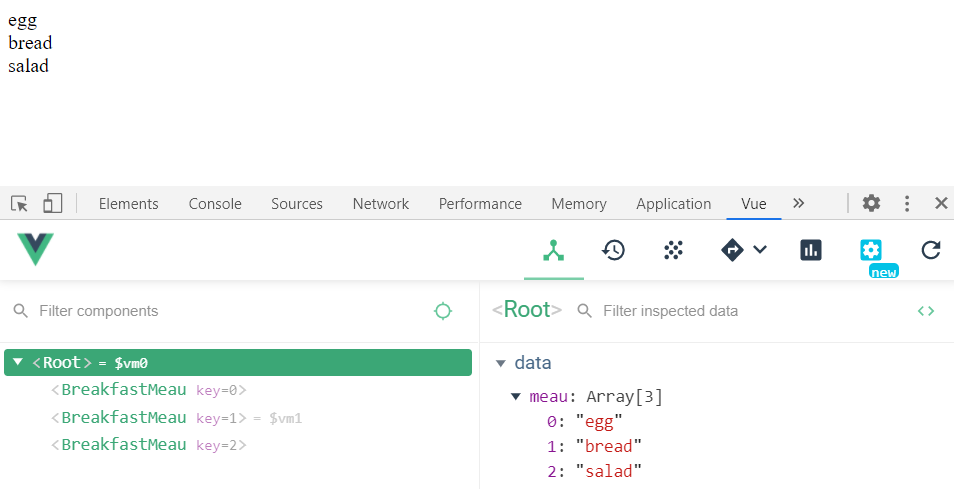
Task: Show more DevTools tabs chevron
Action: click(798, 203)
